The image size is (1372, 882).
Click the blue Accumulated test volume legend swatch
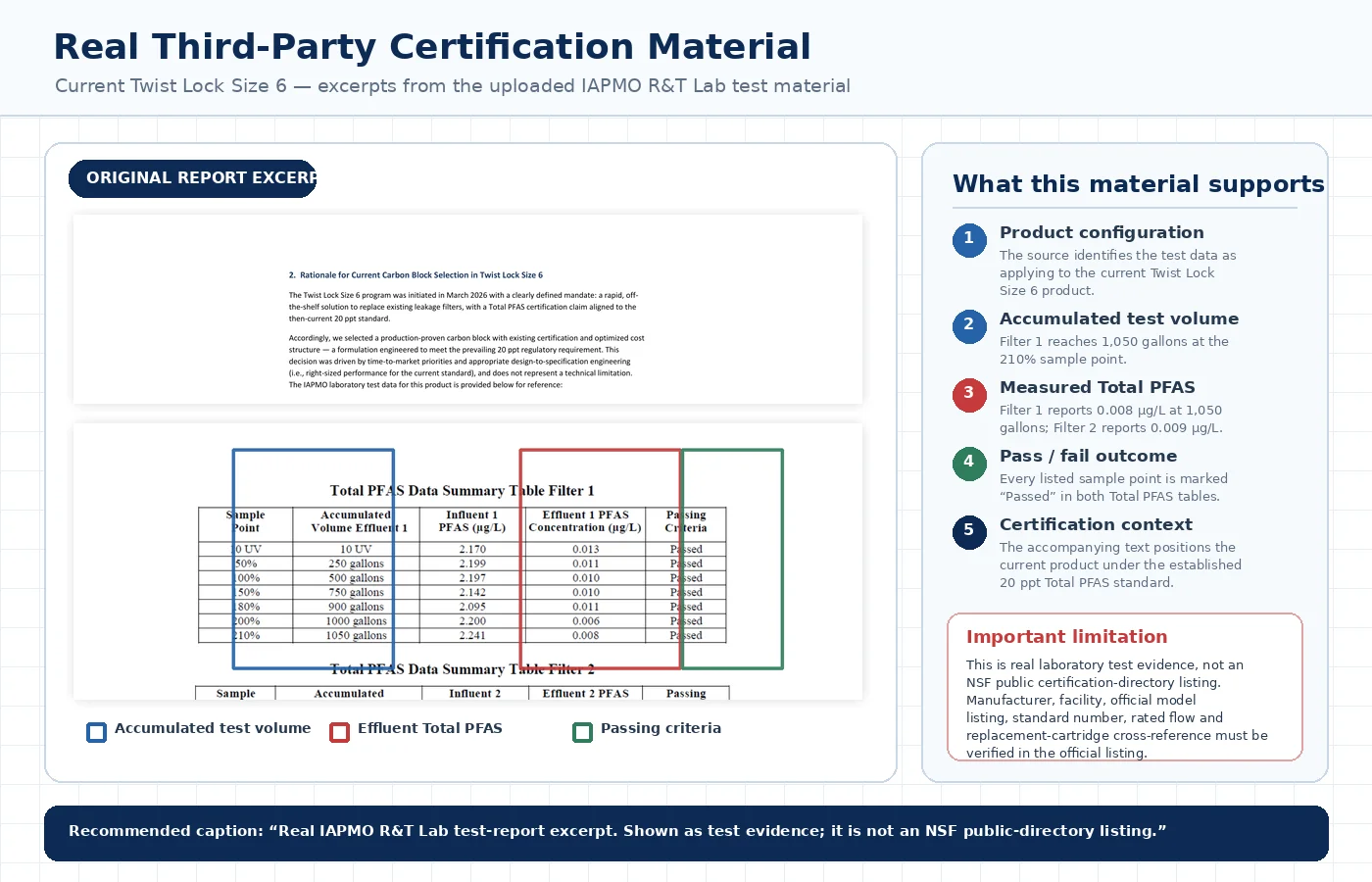point(96,732)
